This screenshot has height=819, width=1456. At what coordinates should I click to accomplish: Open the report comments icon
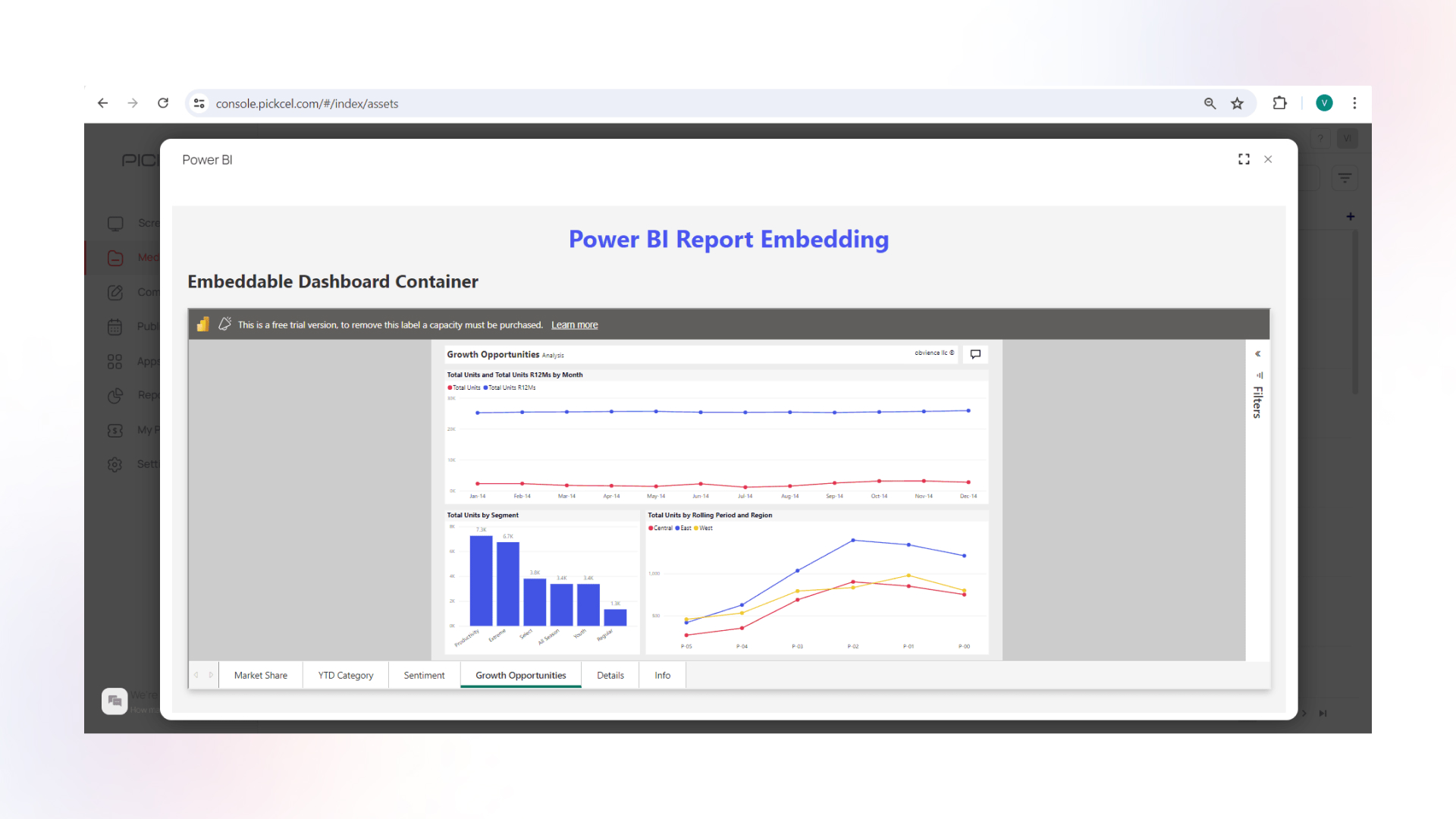point(975,354)
